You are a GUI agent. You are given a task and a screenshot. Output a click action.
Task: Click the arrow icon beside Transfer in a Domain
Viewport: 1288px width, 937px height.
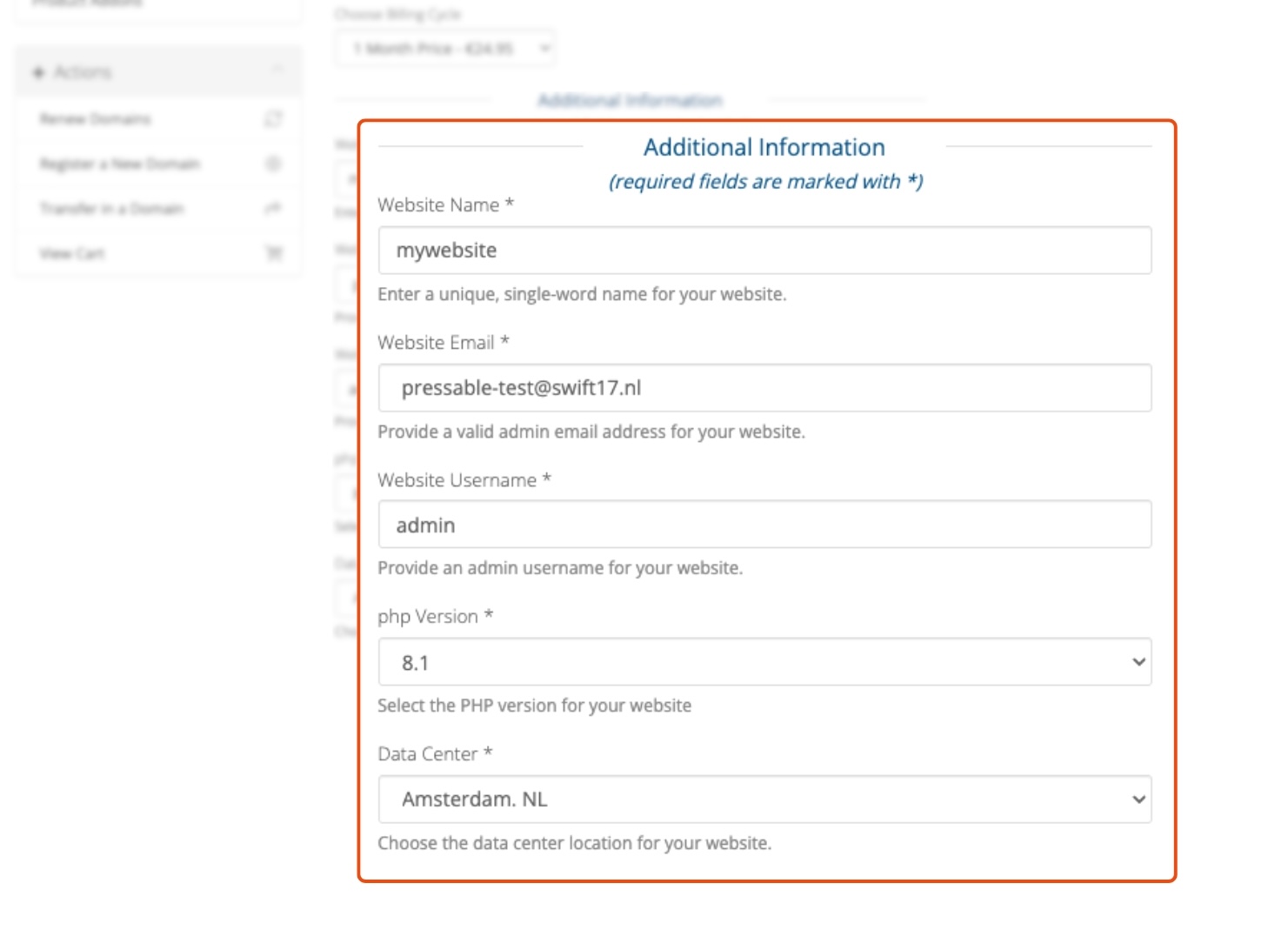(273, 208)
